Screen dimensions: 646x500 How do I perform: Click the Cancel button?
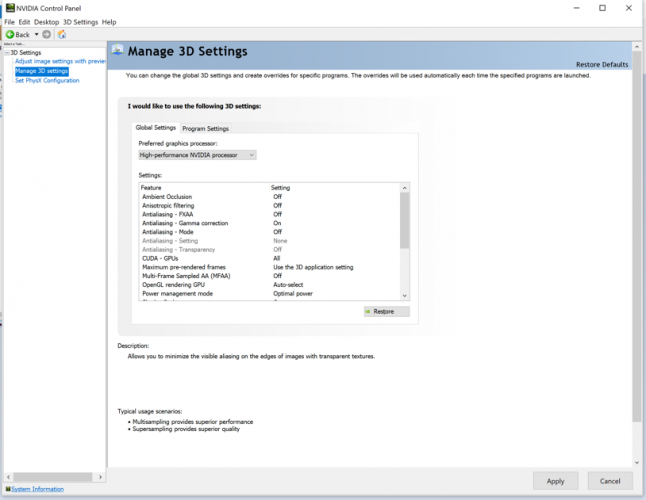point(610,481)
